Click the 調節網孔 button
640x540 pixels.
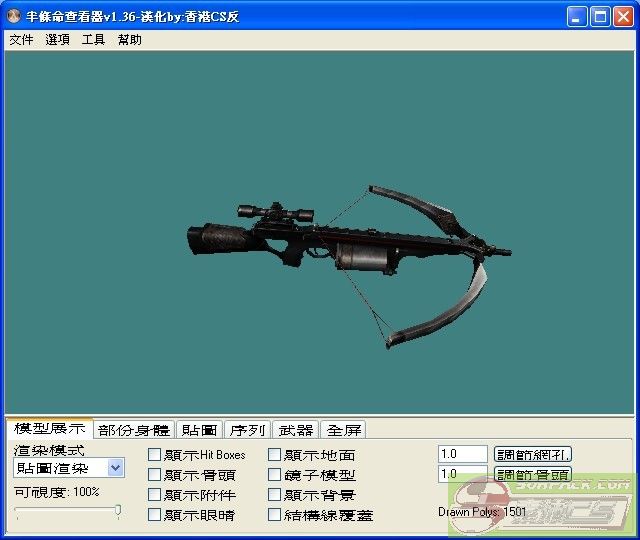pyautogui.click(x=533, y=455)
